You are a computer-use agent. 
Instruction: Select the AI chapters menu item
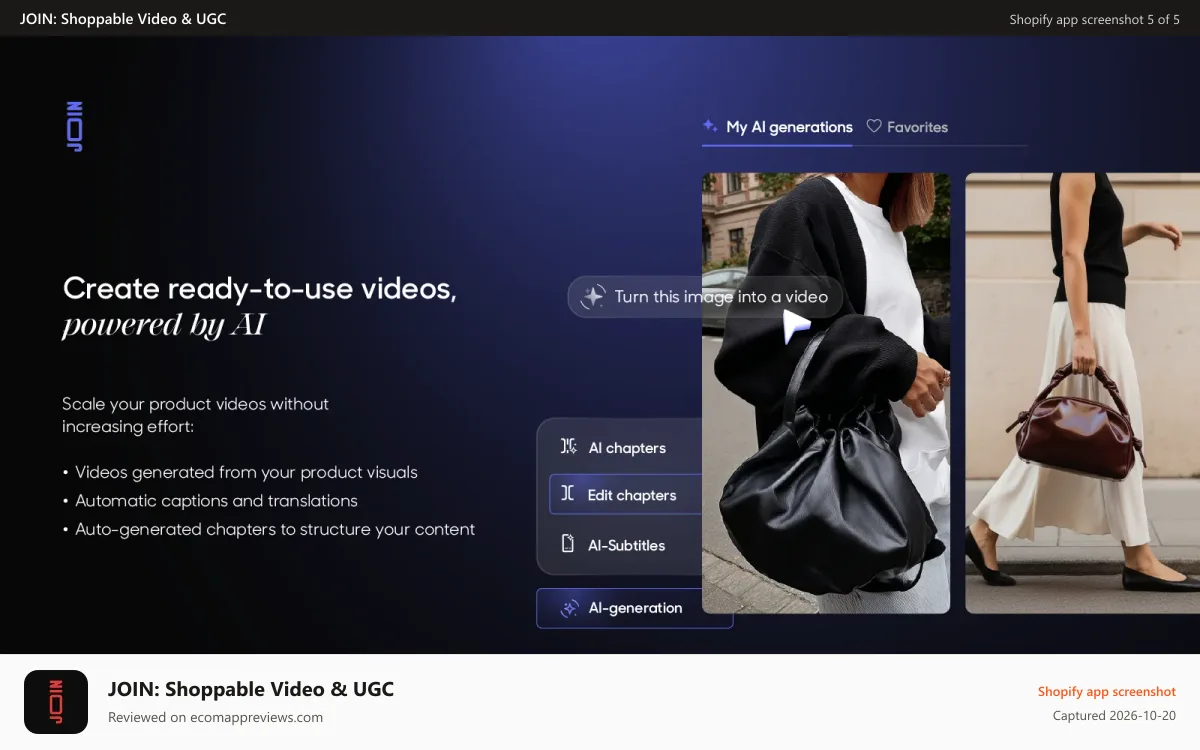(x=620, y=448)
